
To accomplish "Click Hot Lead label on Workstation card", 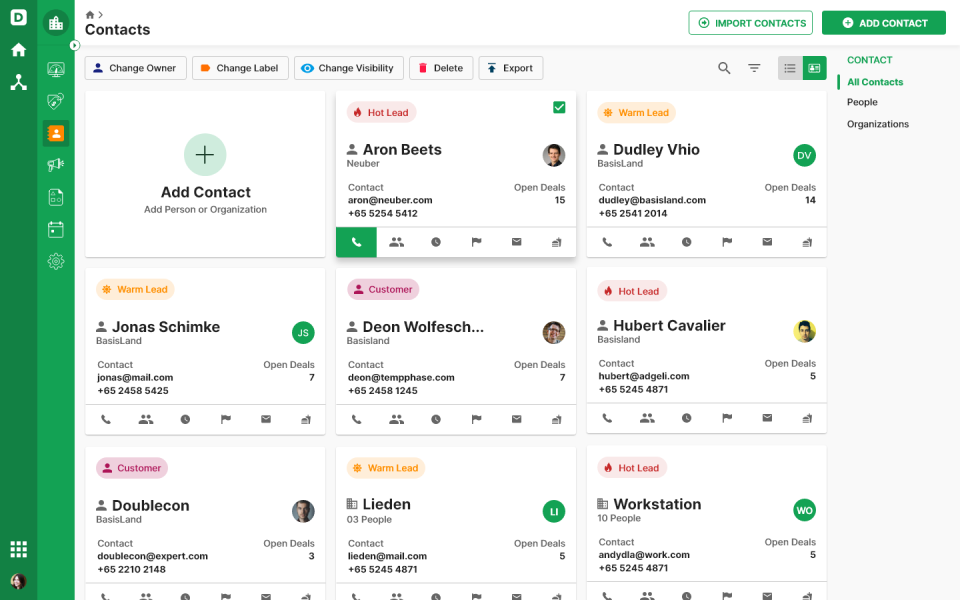I will 632,468.
